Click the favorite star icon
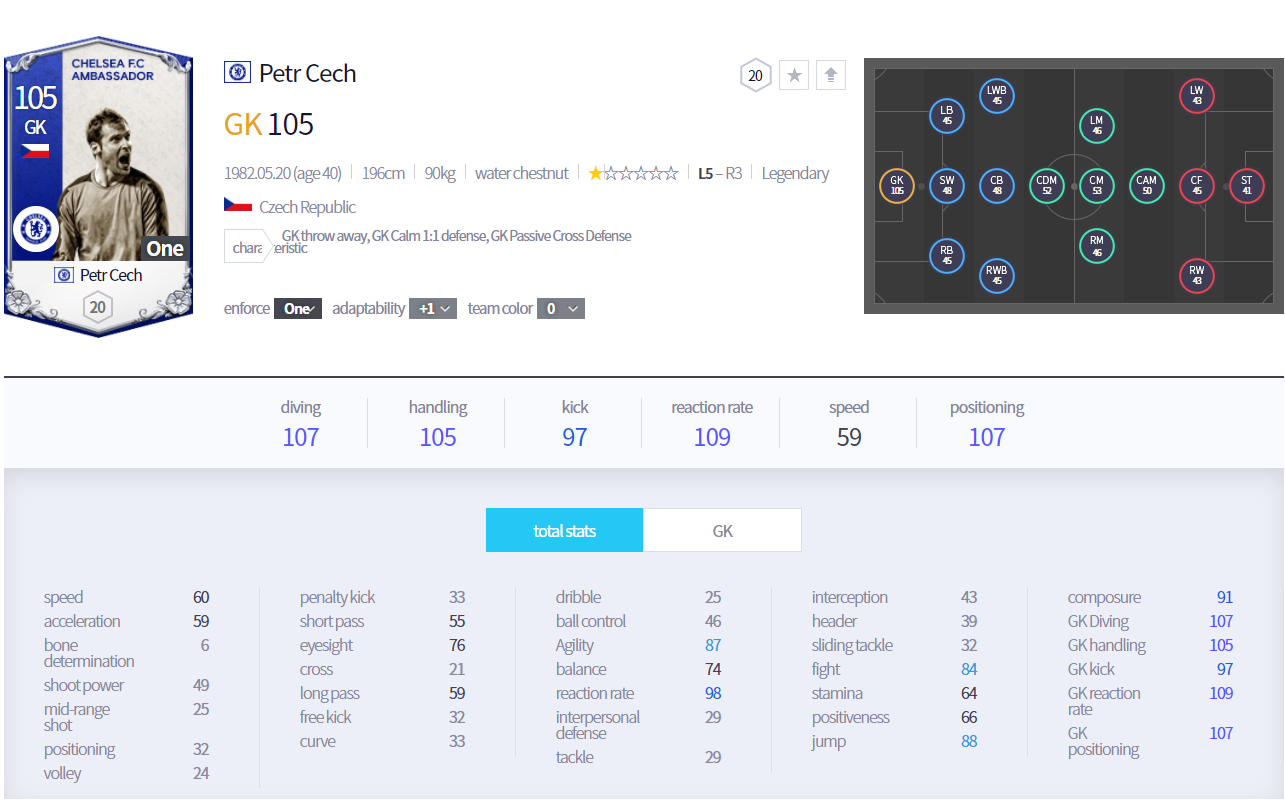 pyautogui.click(x=794, y=75)
